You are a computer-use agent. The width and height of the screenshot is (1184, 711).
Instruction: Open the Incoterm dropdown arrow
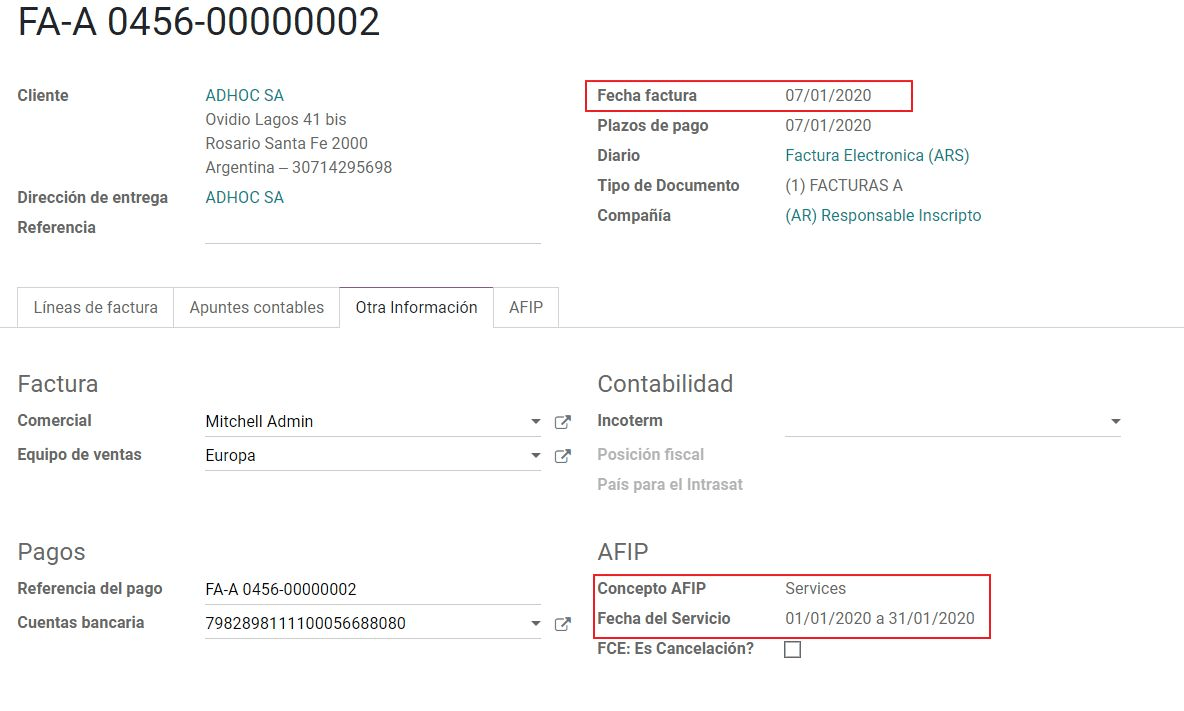click(x=1116, y=422)
